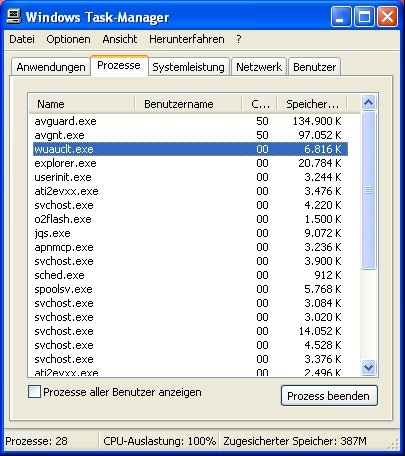Screen dimensions: 405x456
Task: Select the userinit.exe process row
Action: click(190, 177)
